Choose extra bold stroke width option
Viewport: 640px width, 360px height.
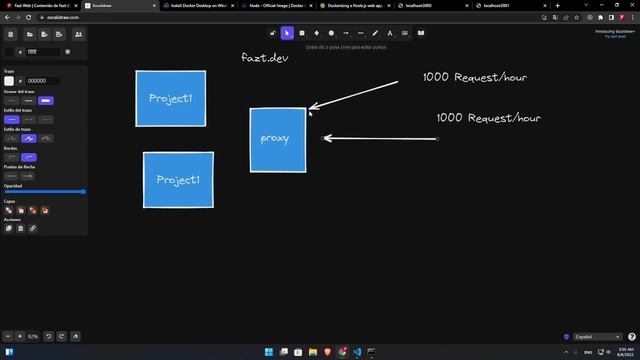point(46,100)
